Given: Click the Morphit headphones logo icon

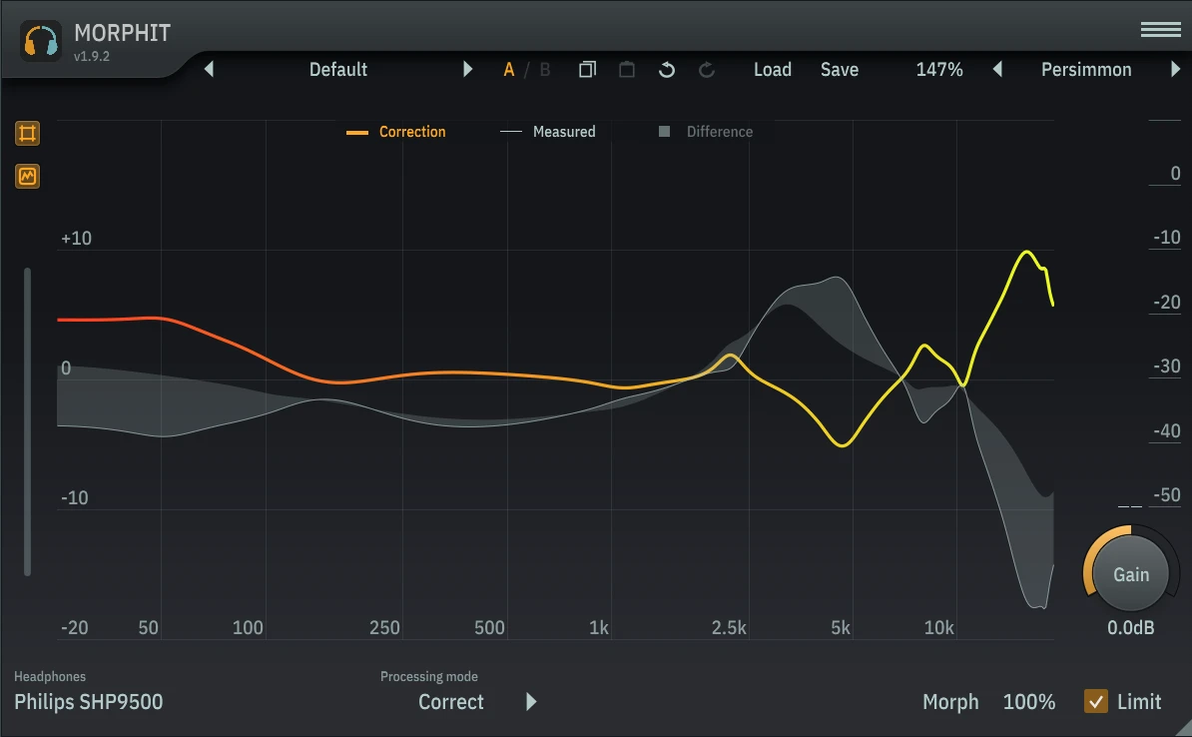Looking at the screenshot, I should point(41,41).
